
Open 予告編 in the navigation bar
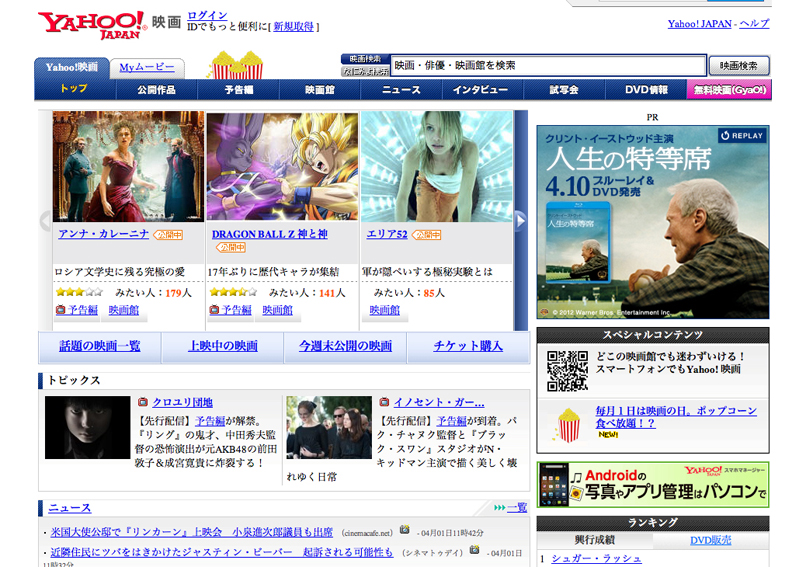tap(238, 90)
